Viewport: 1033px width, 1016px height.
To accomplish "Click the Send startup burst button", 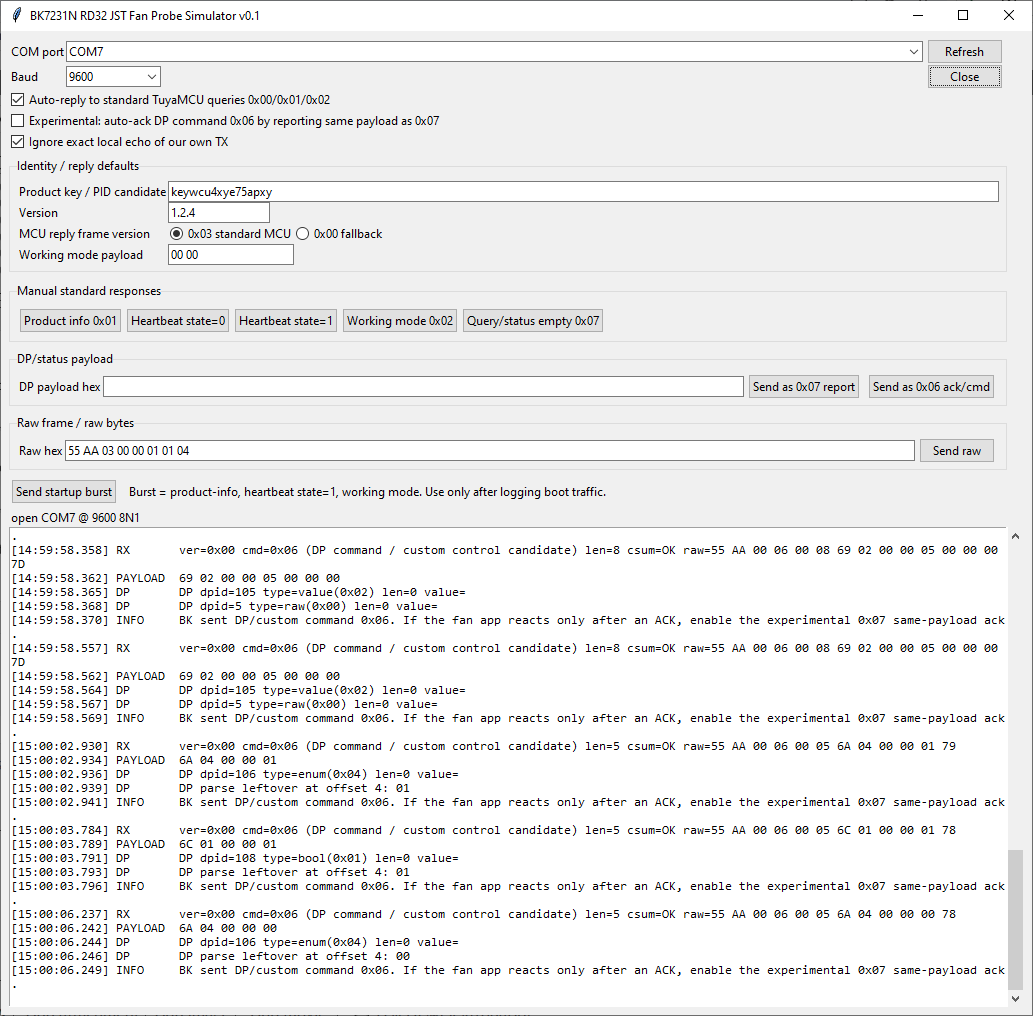I will (x=64, y=492).
